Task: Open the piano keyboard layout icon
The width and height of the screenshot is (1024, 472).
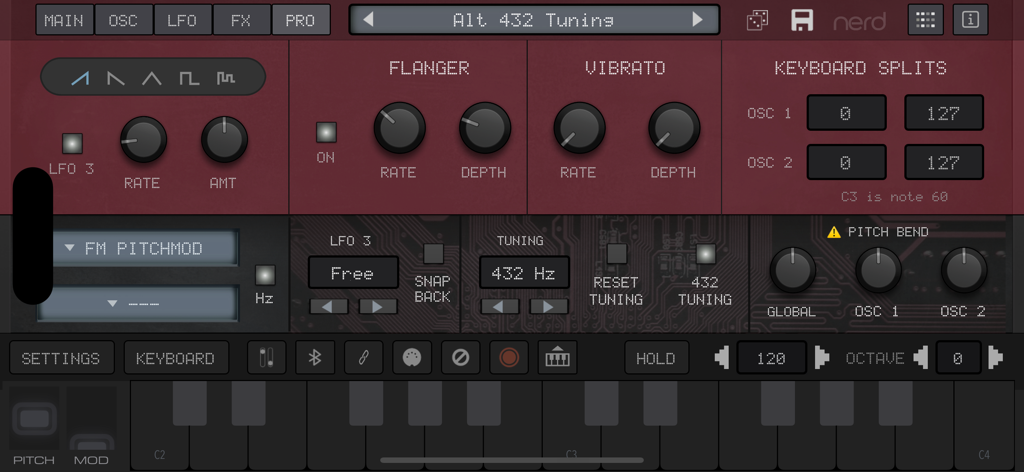Action: 557,358
